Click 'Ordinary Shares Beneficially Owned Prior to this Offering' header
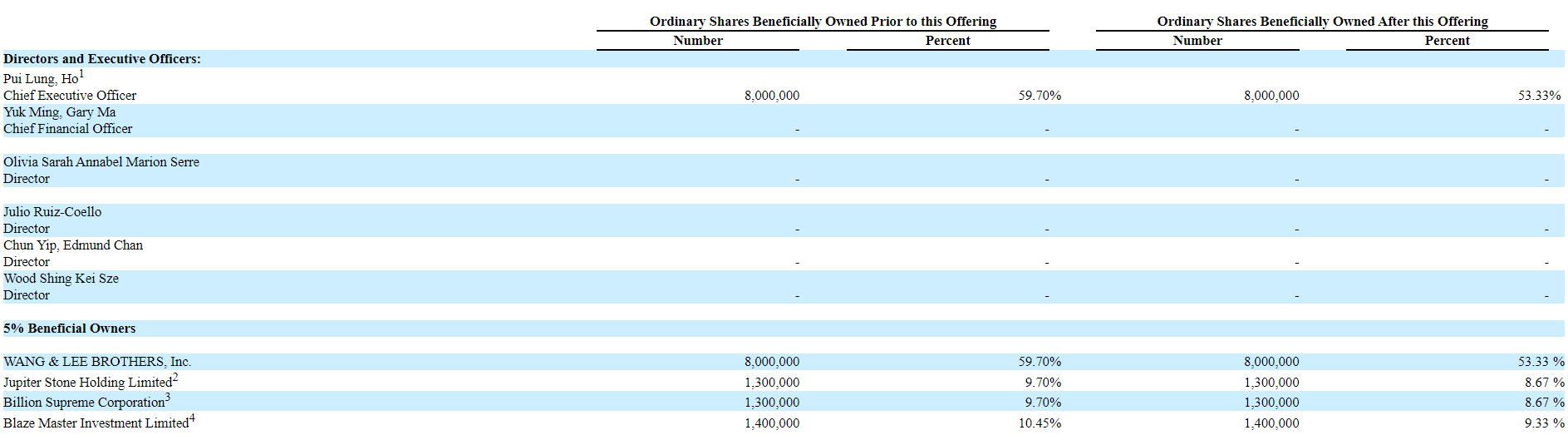Viewport: 1568px width, 435px height. [x=823, y=22]
